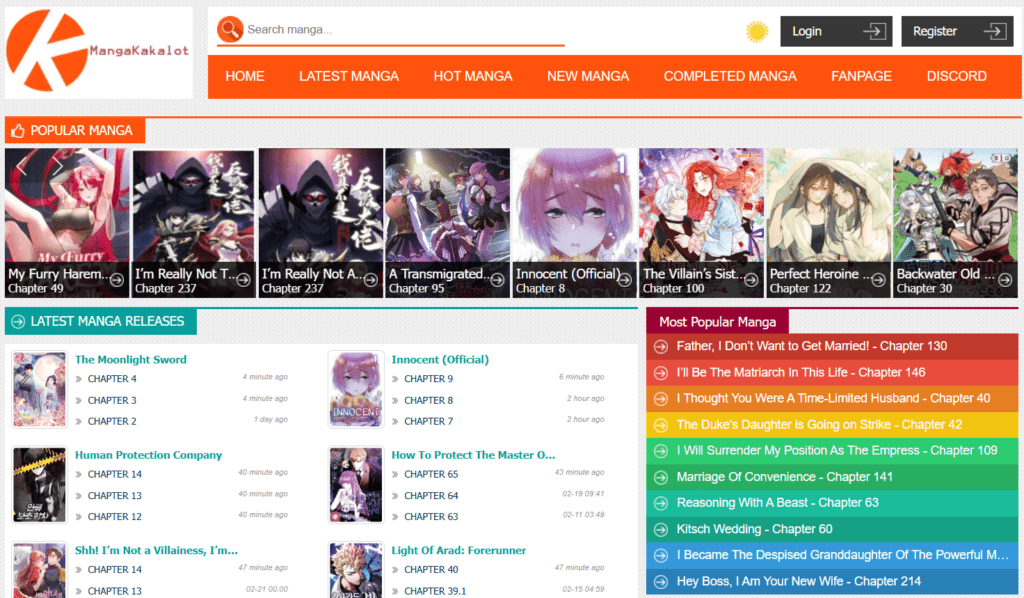Click the circle arrow beside Hey Boss, I Am Your New Wife
Screen dimensions: 1024x598
click(x=661, y=581)
